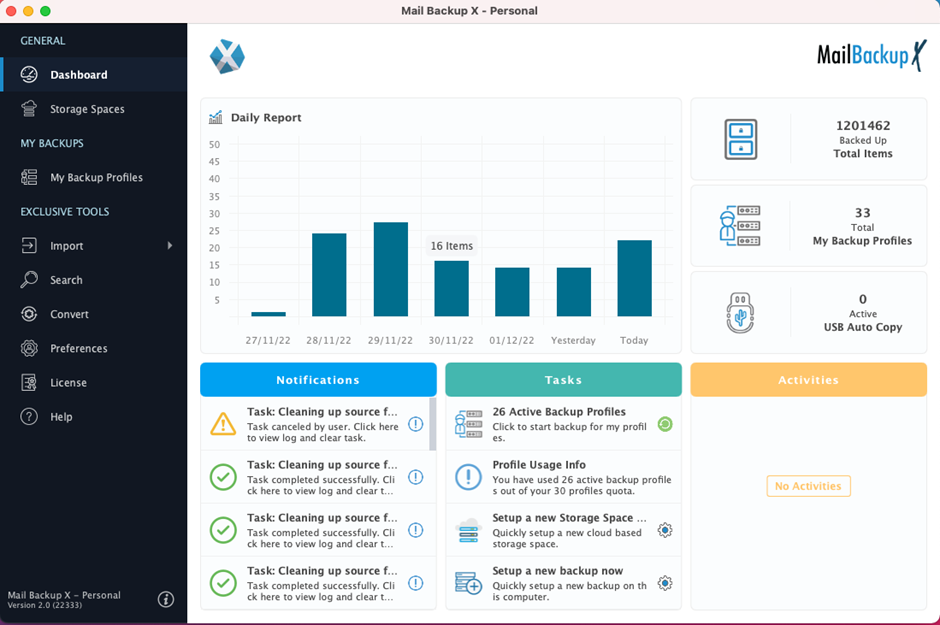
Task: Click the Tasks panel header
Action: pyautogui.click(x=564, y=379)
